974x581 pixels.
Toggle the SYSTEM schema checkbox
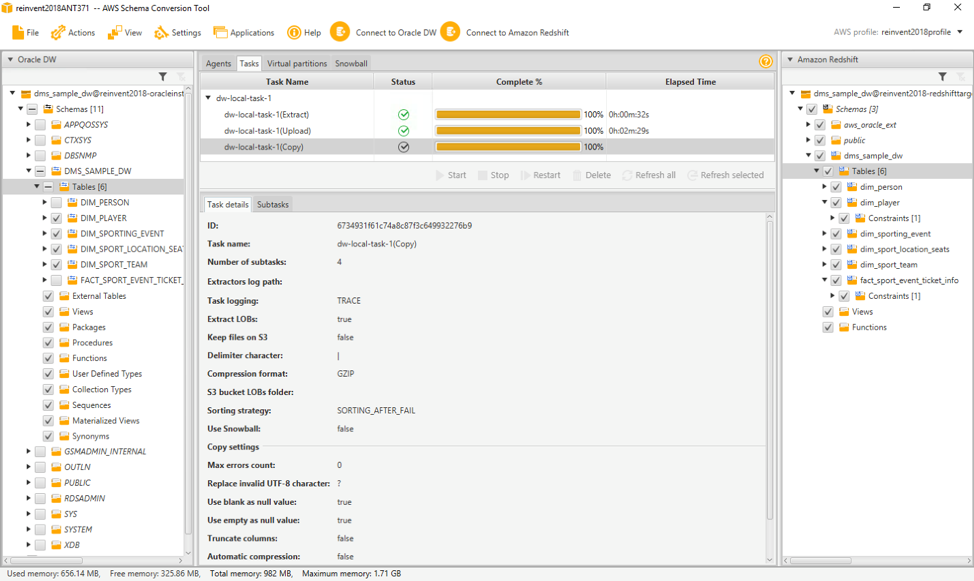tap(40, 529)
